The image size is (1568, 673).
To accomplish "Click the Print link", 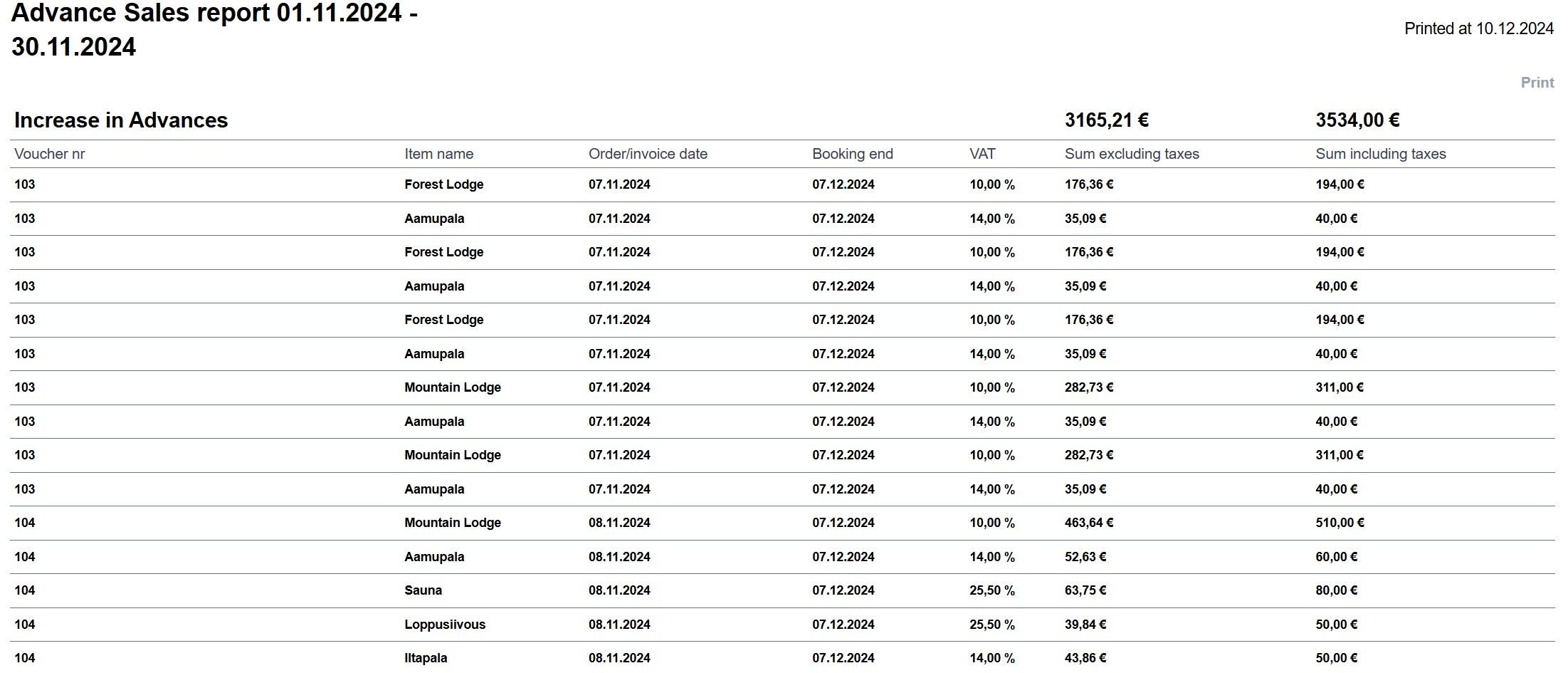I will [x=1537, y=83].
